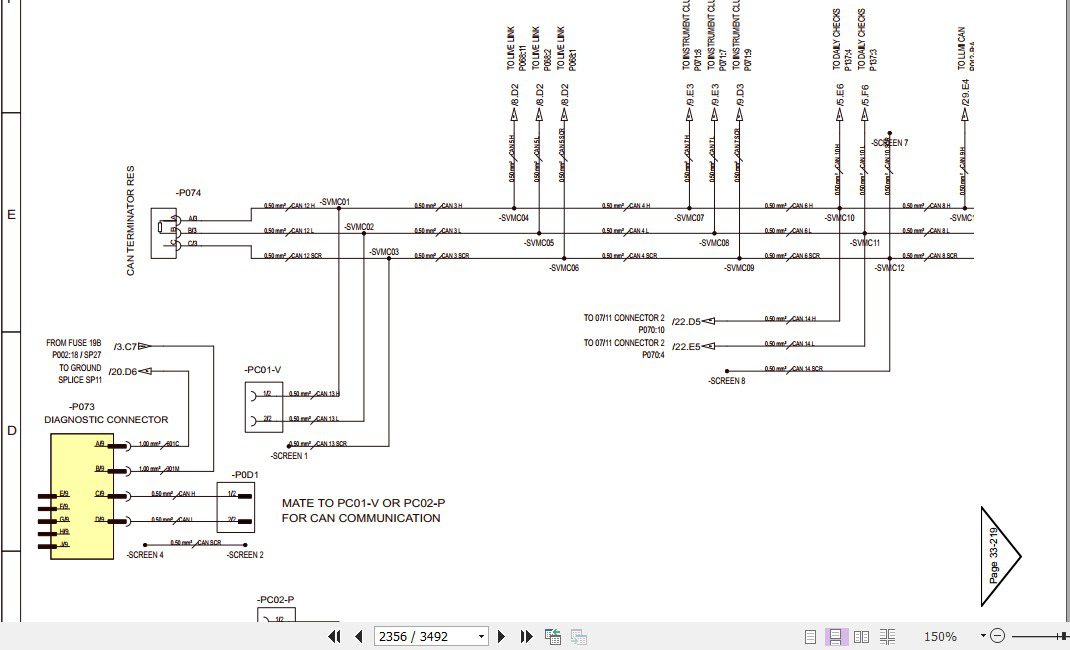Click the previous view navigation icon
Screen dimensions: 1070x650
pos(553,636)
